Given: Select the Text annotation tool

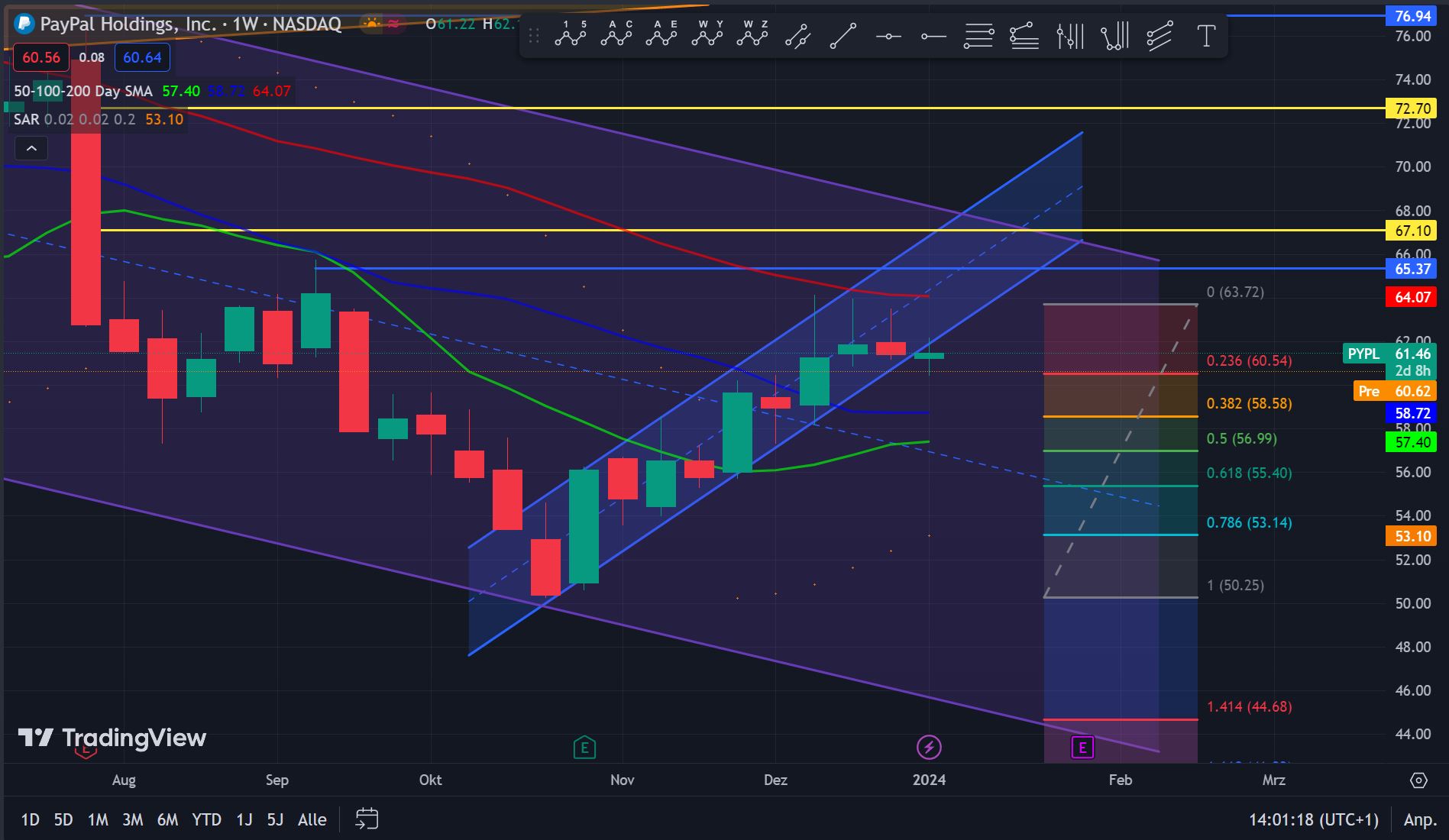Looking at the screenshot, I should pyautogui.click(x=1206, y=35).
